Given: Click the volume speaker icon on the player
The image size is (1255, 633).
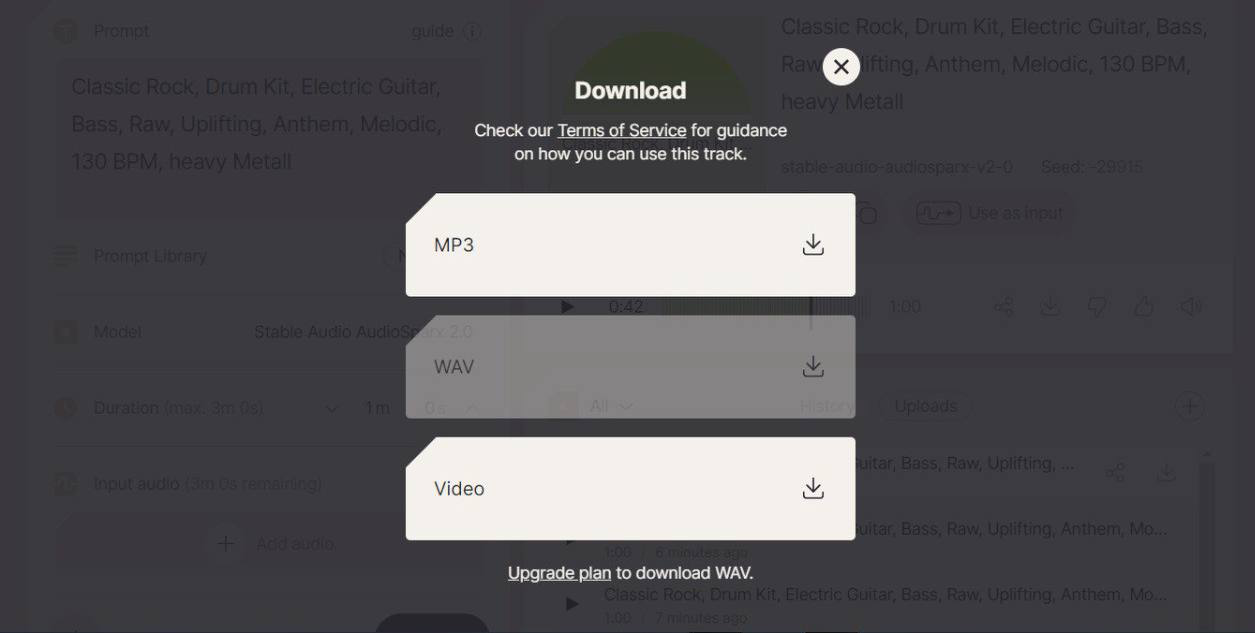Looking at the screenshot, I should [x=1190, y=306].
